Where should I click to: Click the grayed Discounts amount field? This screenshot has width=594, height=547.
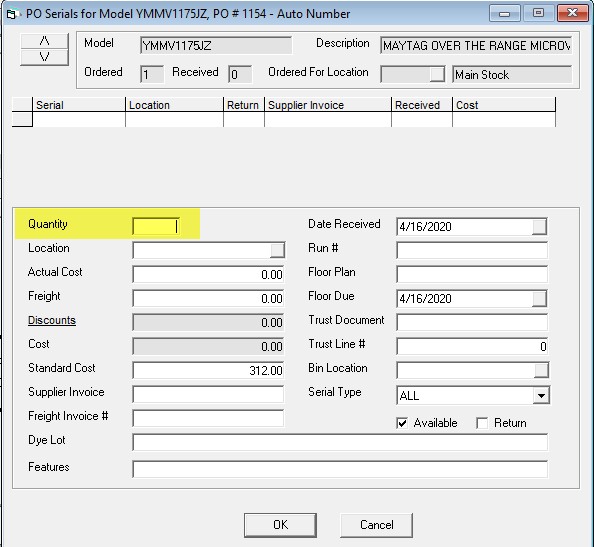[x=208, y=322]
